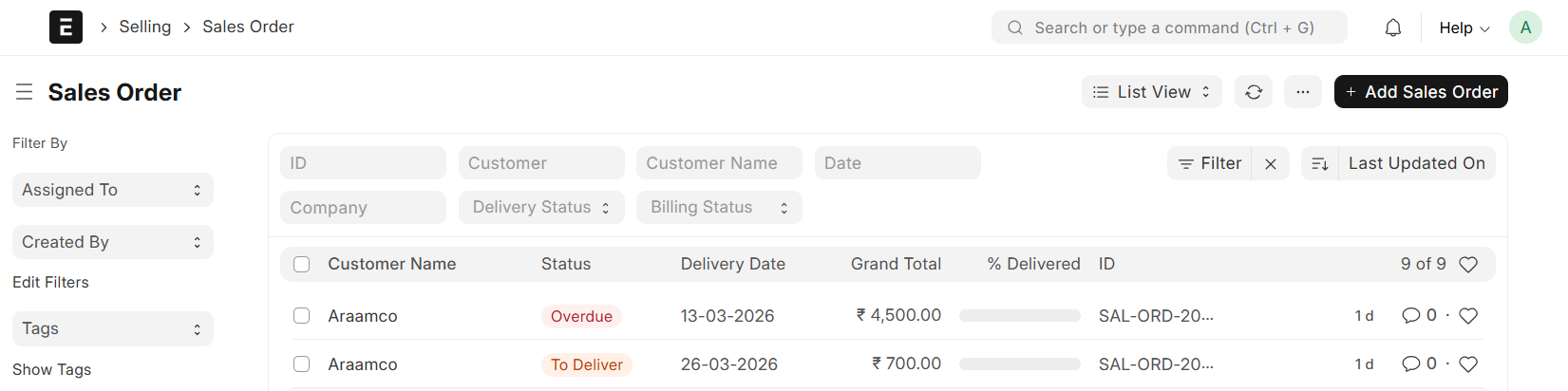Toggle the sidebar hamburger icon
The height and width of the screenshot is (391, 1568).
click(x=24, y=92)
